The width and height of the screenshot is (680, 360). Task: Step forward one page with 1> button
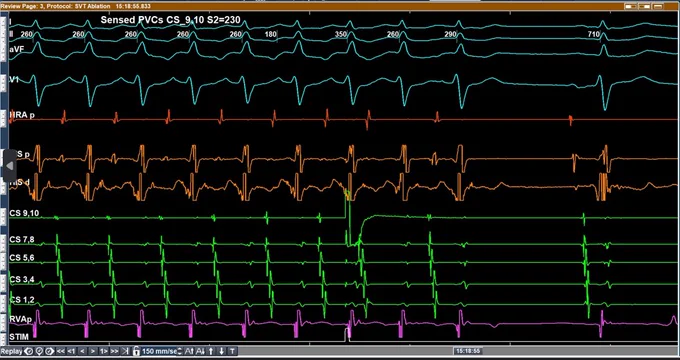(x=104, y=351)
